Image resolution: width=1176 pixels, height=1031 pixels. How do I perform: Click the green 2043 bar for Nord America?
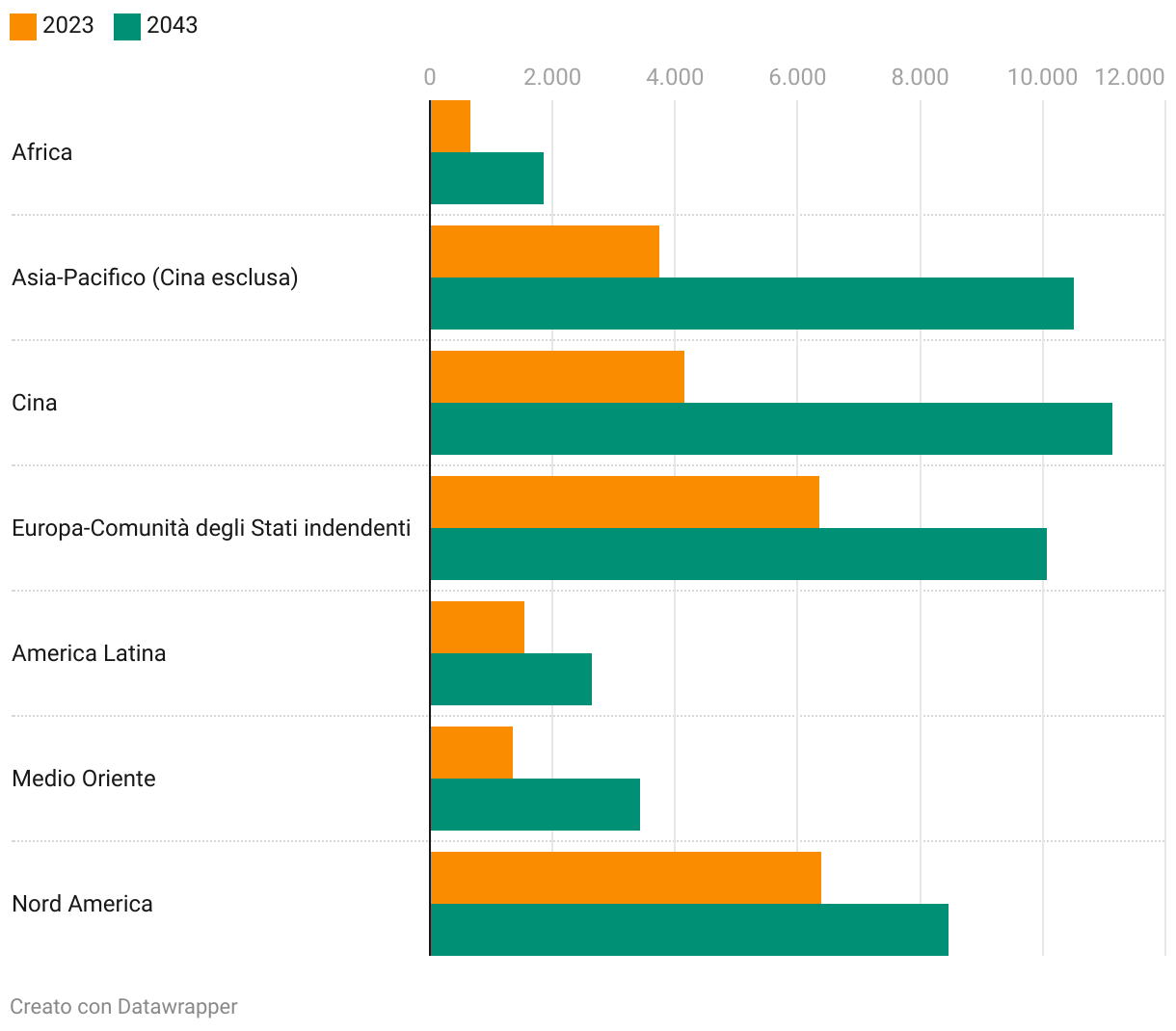689,930
